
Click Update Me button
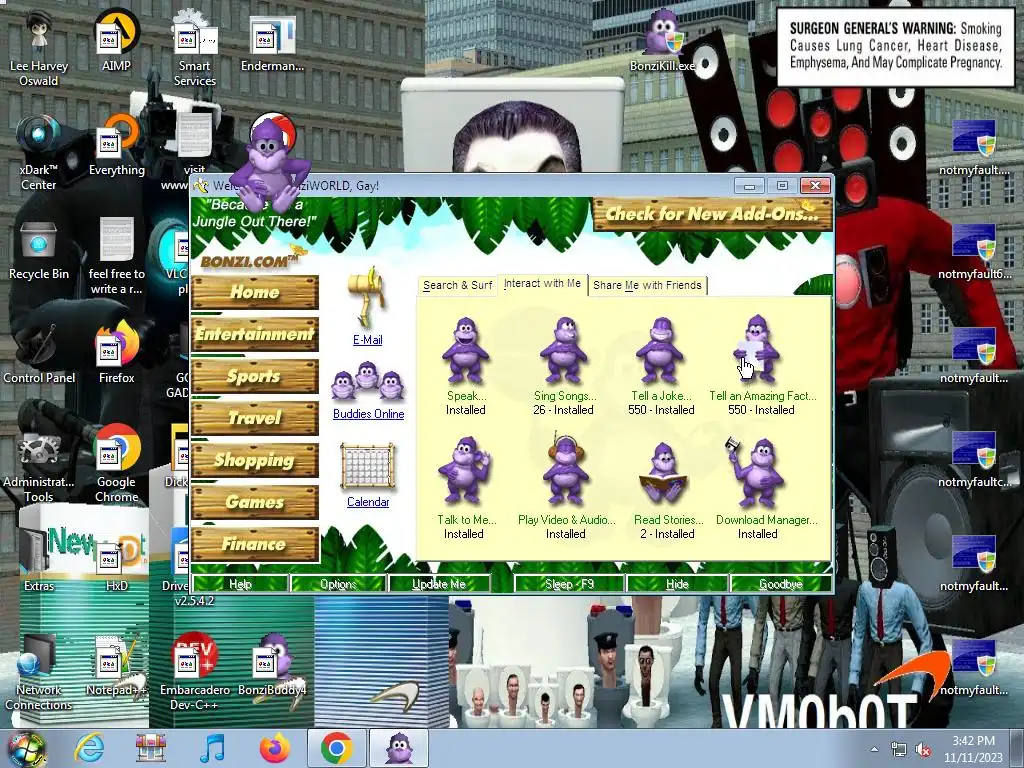(x=438, y=584)
